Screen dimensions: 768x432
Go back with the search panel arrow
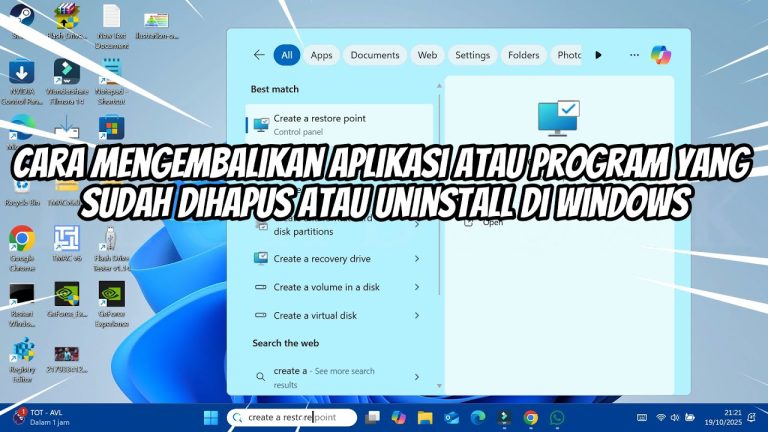pyautogui.click(x=259, y=55)
